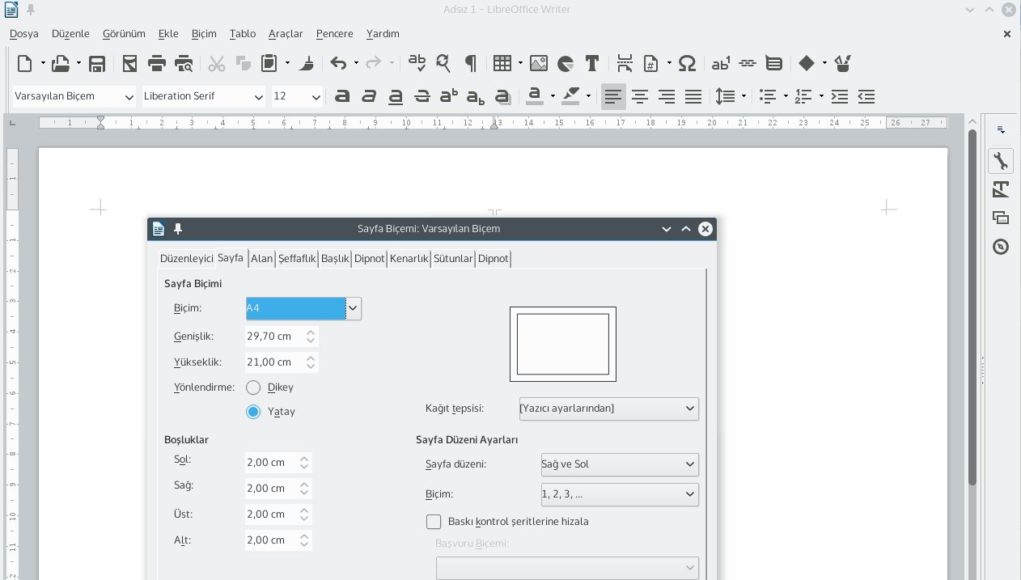The width and height of the screenshot is (1021, 580).
Task: Select the Dikey orientation radio button
Action: click(253, 387)
